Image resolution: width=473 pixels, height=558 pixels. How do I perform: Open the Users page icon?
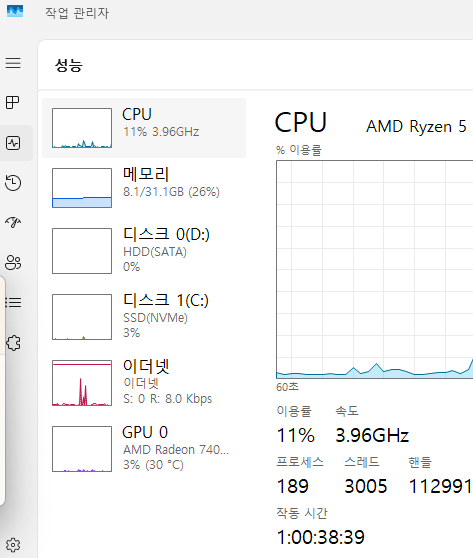13,263
